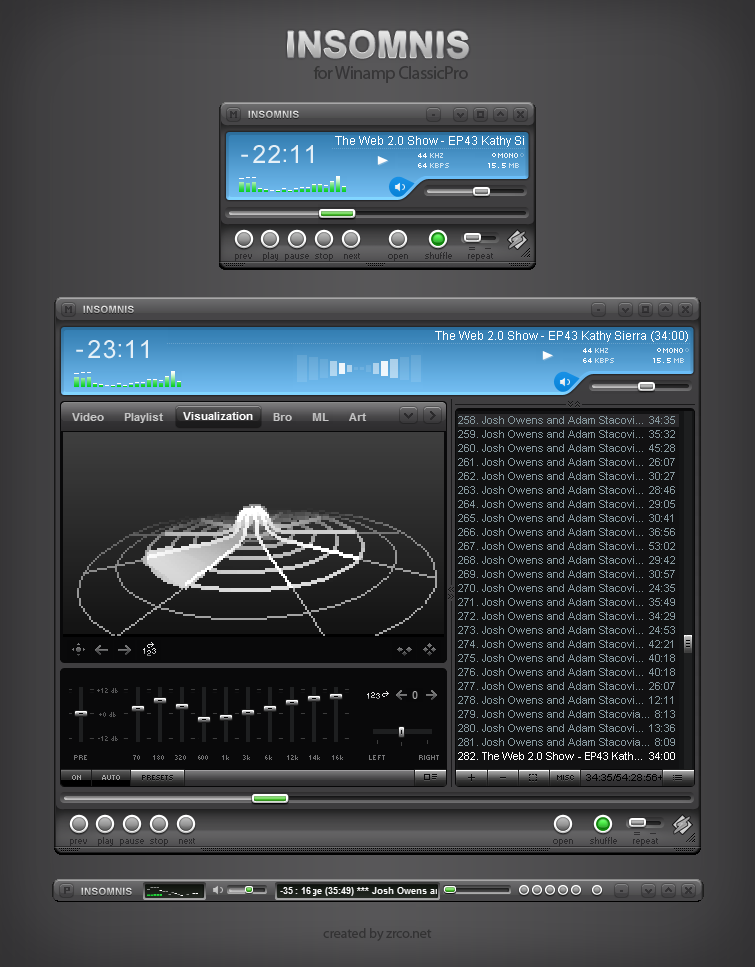Click the lightning bolt logo in large player

click(682, 825)
